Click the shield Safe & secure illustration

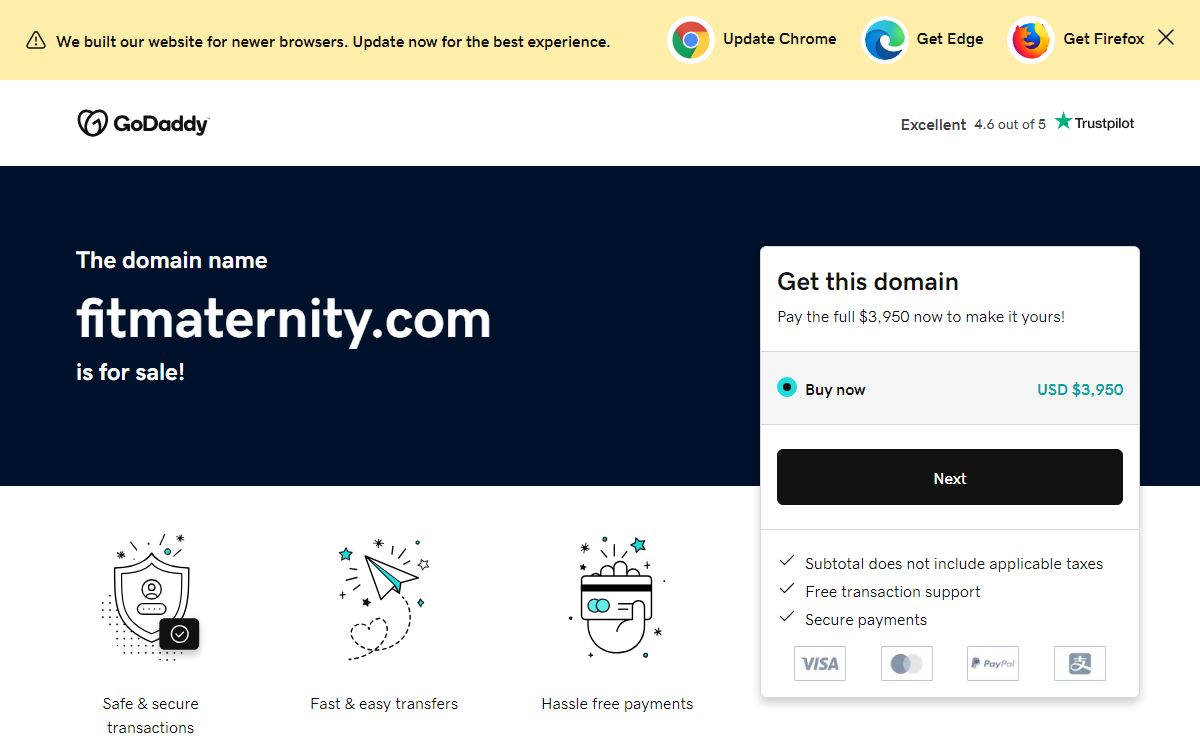pos(151,597)
